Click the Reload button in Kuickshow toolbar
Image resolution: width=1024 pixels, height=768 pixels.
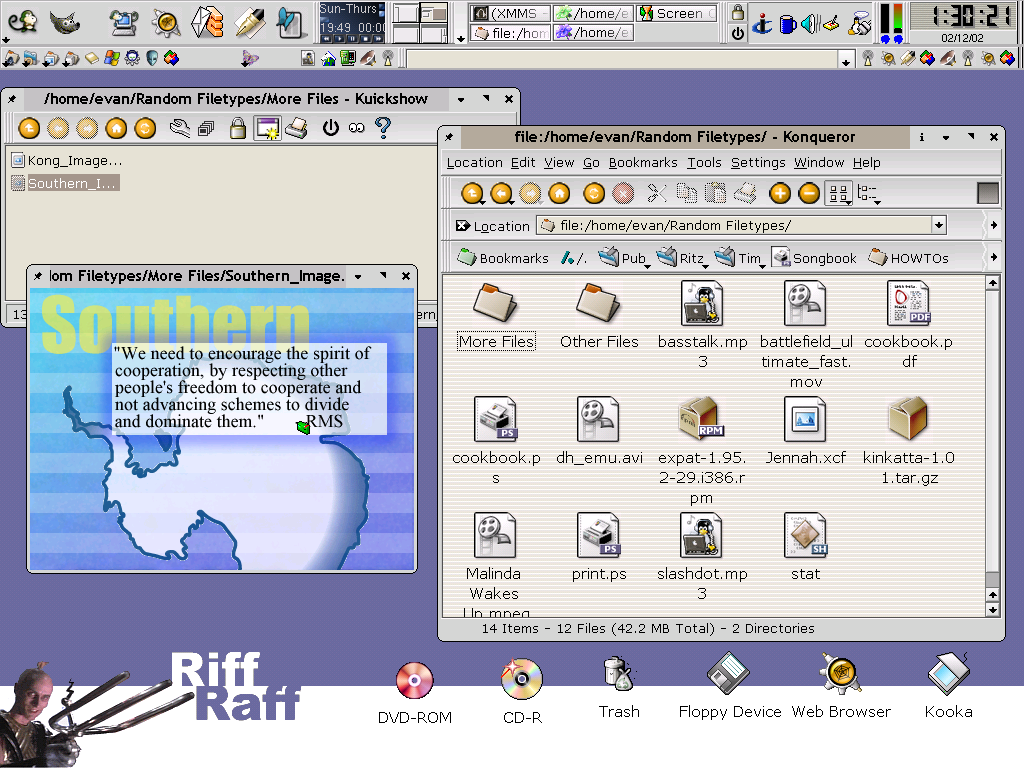(145, 127)
